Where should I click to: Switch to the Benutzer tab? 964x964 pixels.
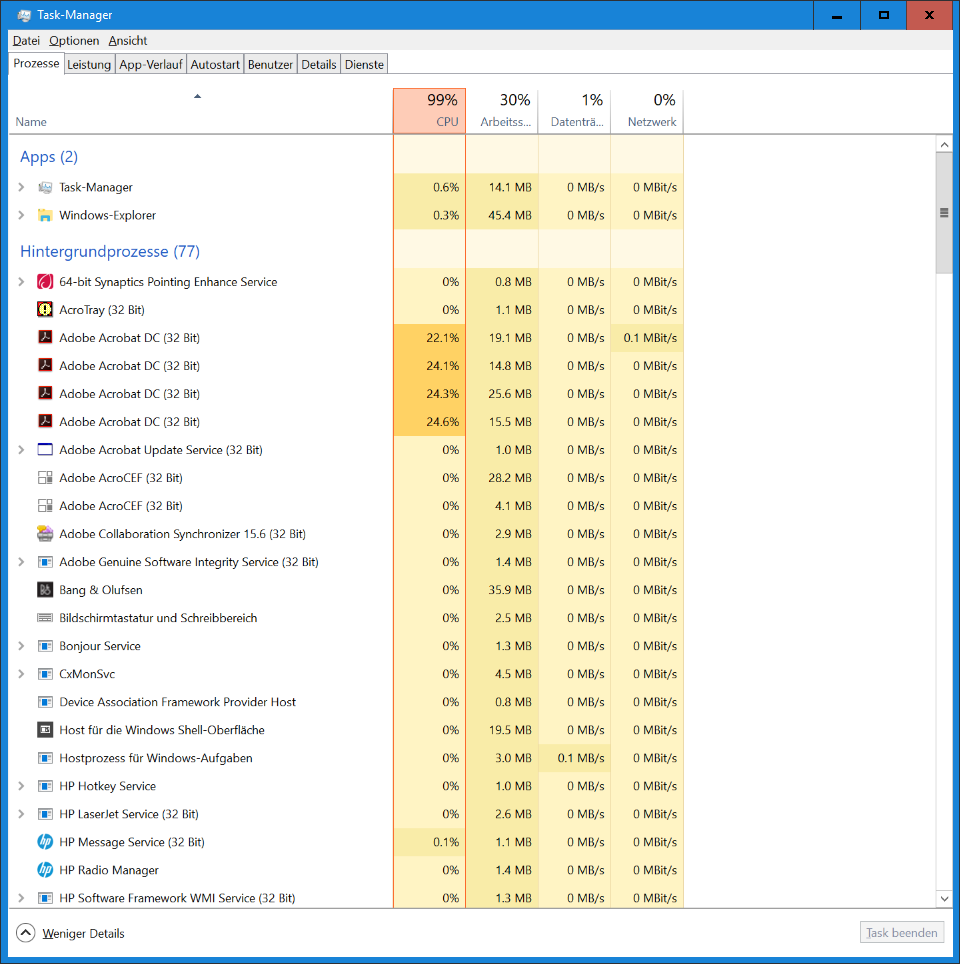[271, 65]
